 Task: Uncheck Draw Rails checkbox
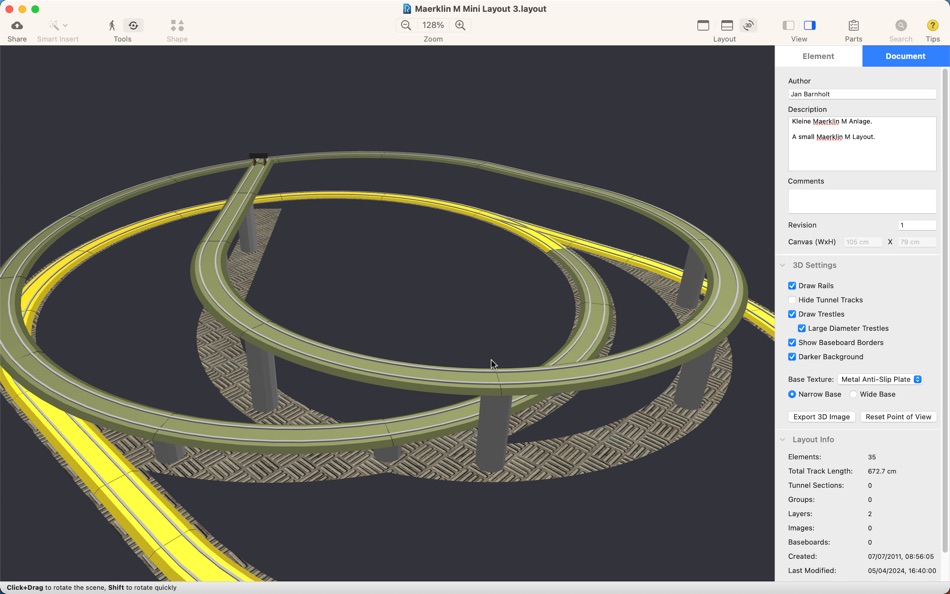[x=792, y=285]
